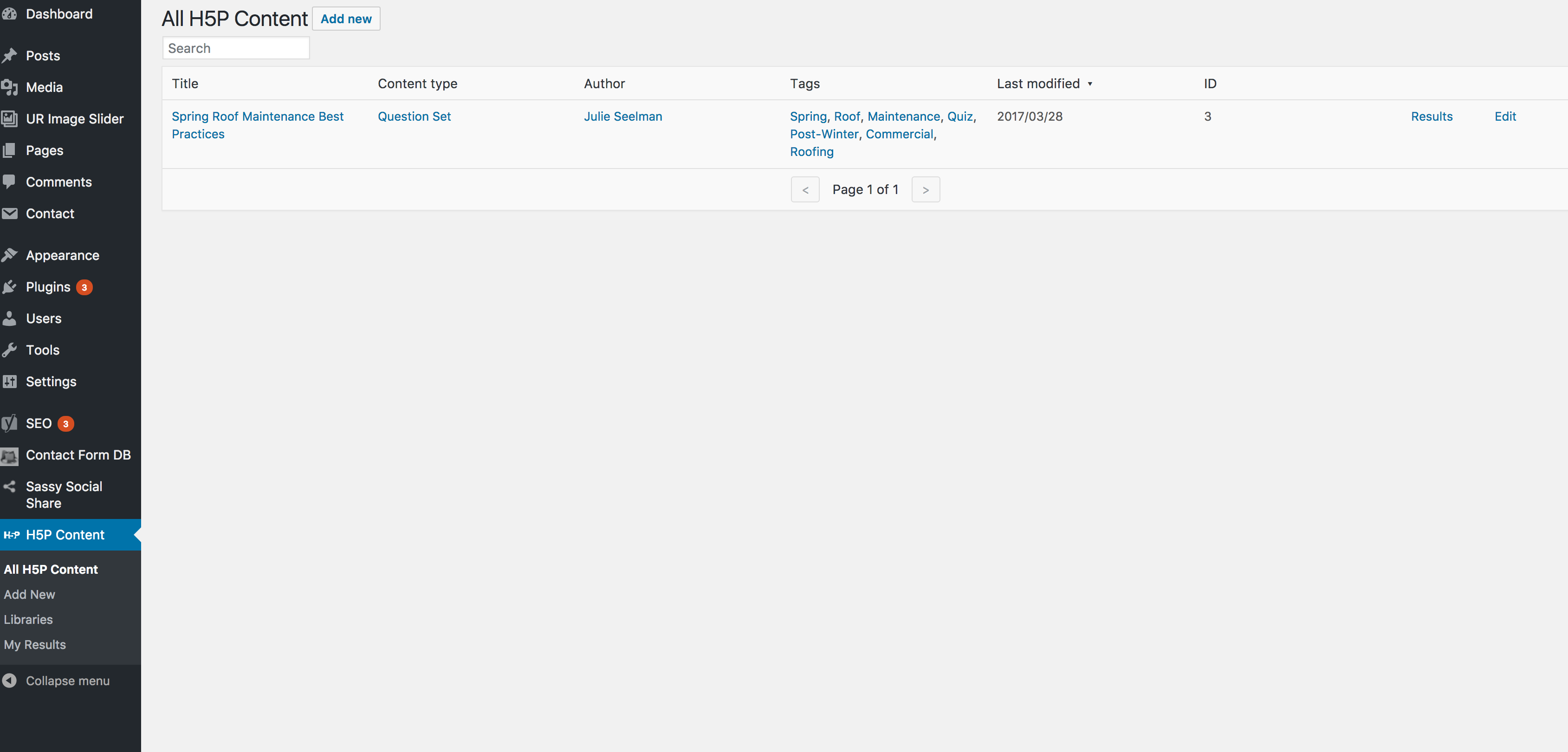Filter by author Julie Seelman
This screenshot has width=1568, height=752.
pyautogui.click(x=622, y=117)
